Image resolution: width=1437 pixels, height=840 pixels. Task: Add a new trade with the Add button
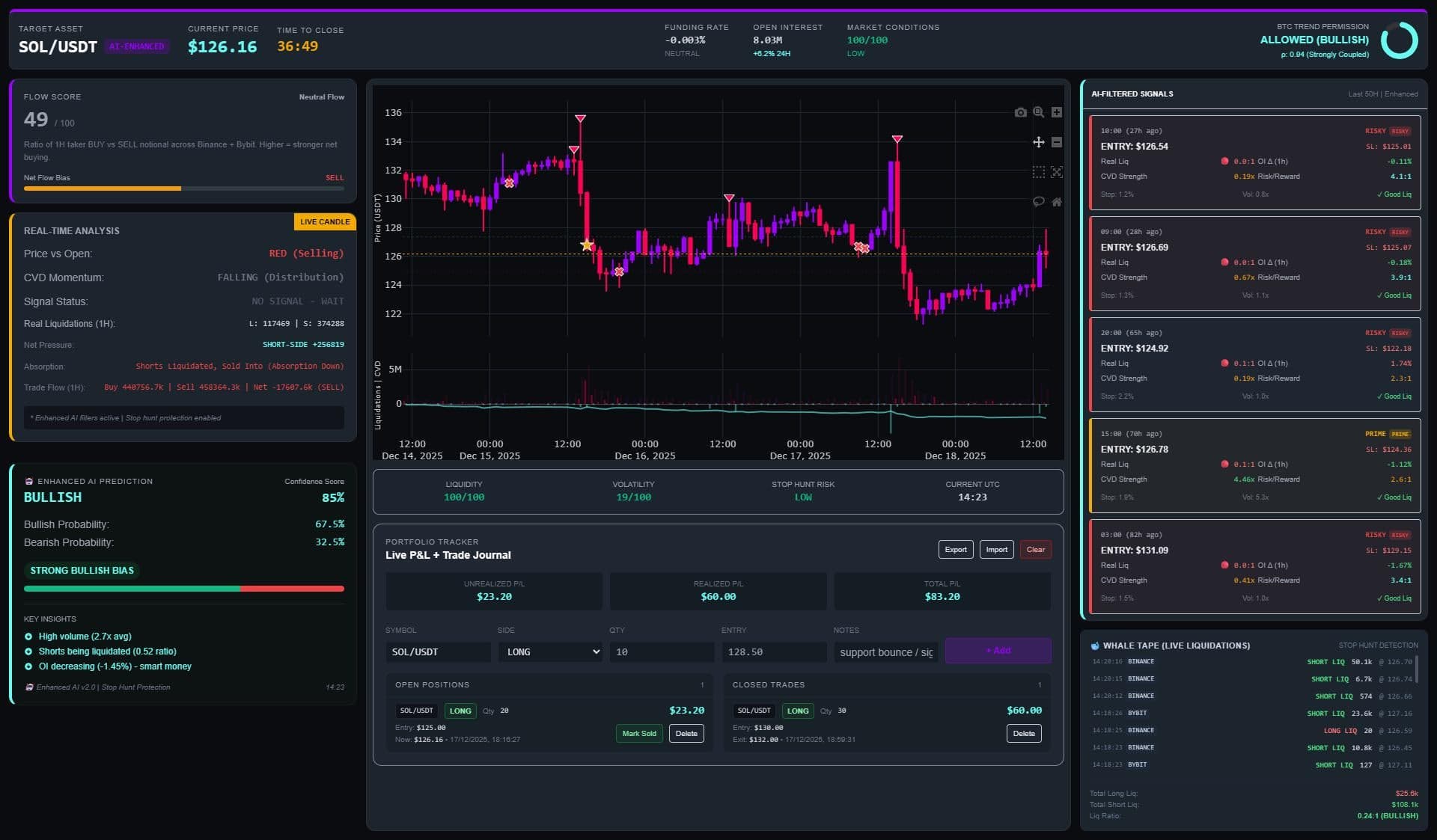tap(998, 651)
